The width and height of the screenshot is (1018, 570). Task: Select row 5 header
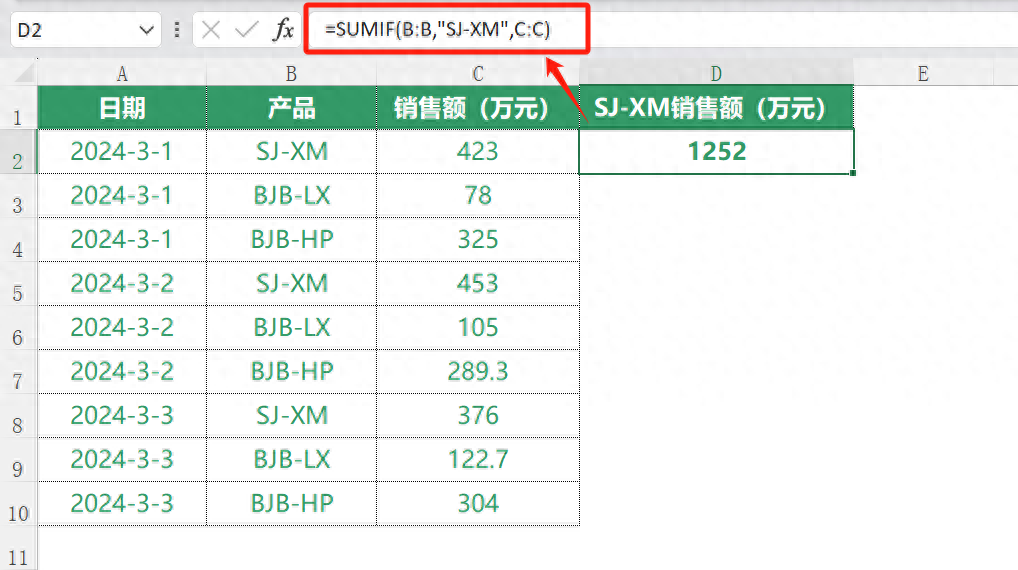click(x=18, y=284)
